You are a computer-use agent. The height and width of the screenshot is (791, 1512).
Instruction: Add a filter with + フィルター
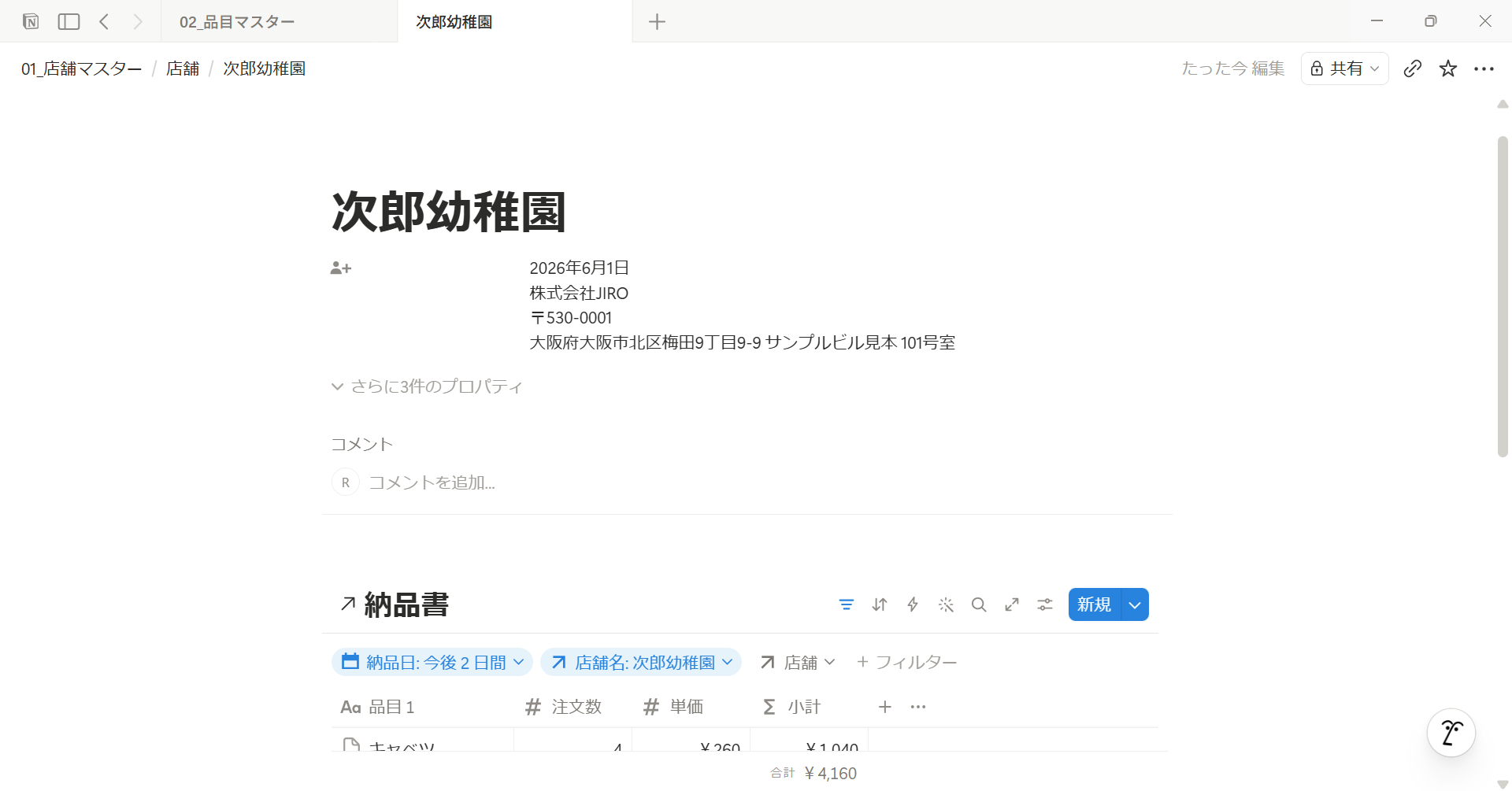tap(906, 662)
